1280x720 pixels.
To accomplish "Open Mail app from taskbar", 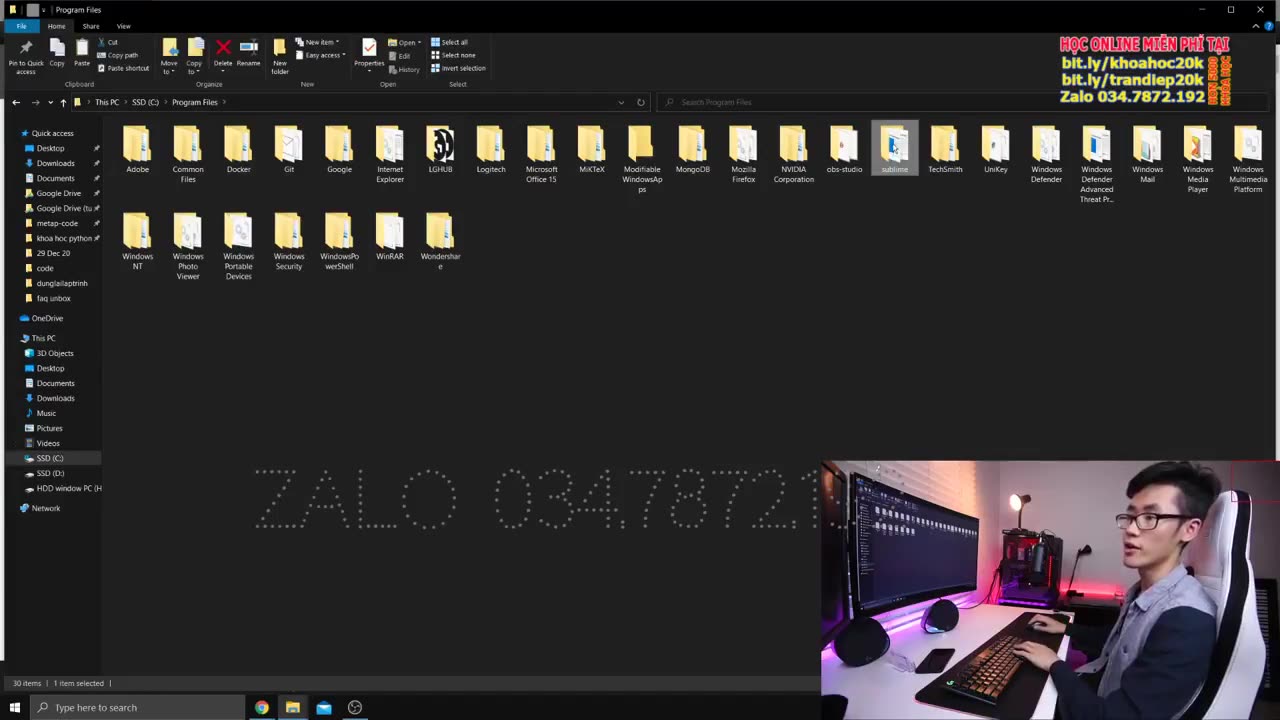I will (324, 707).
